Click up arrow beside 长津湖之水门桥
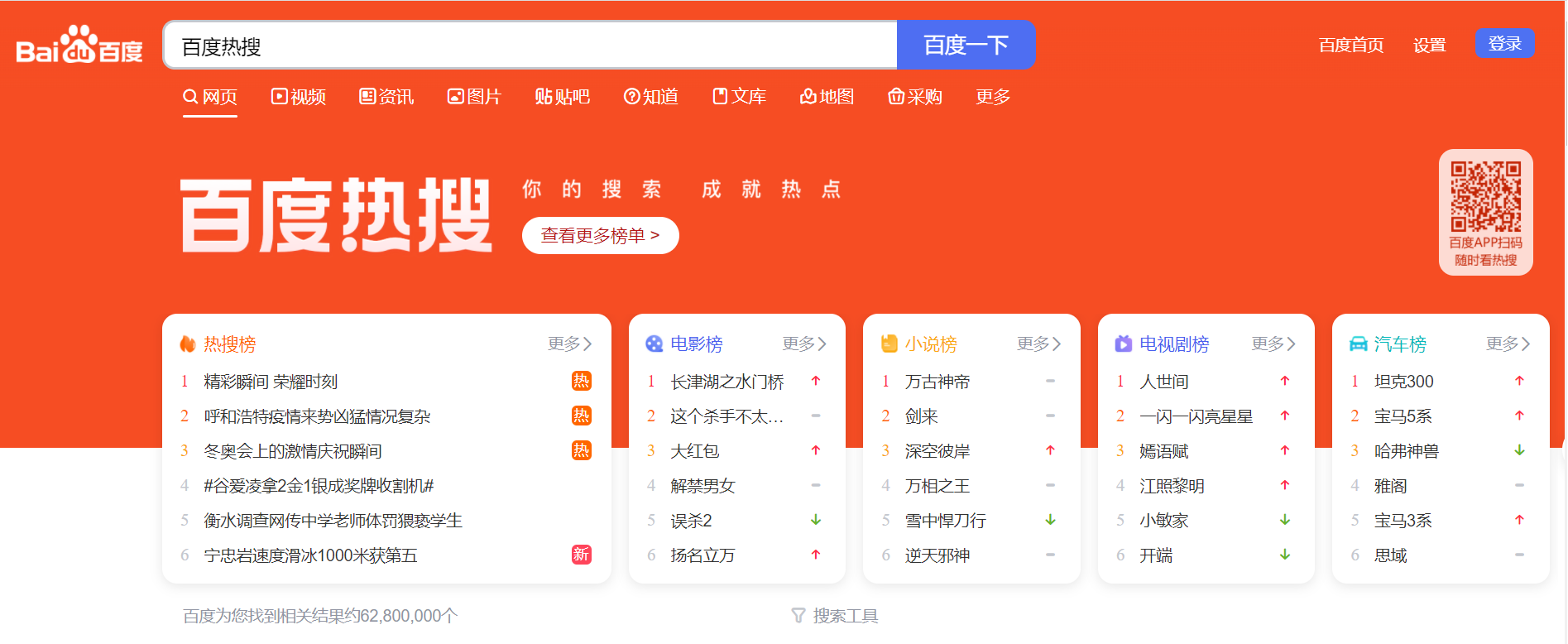This screenshot has width=1568, height=644. tap(816, 381)
